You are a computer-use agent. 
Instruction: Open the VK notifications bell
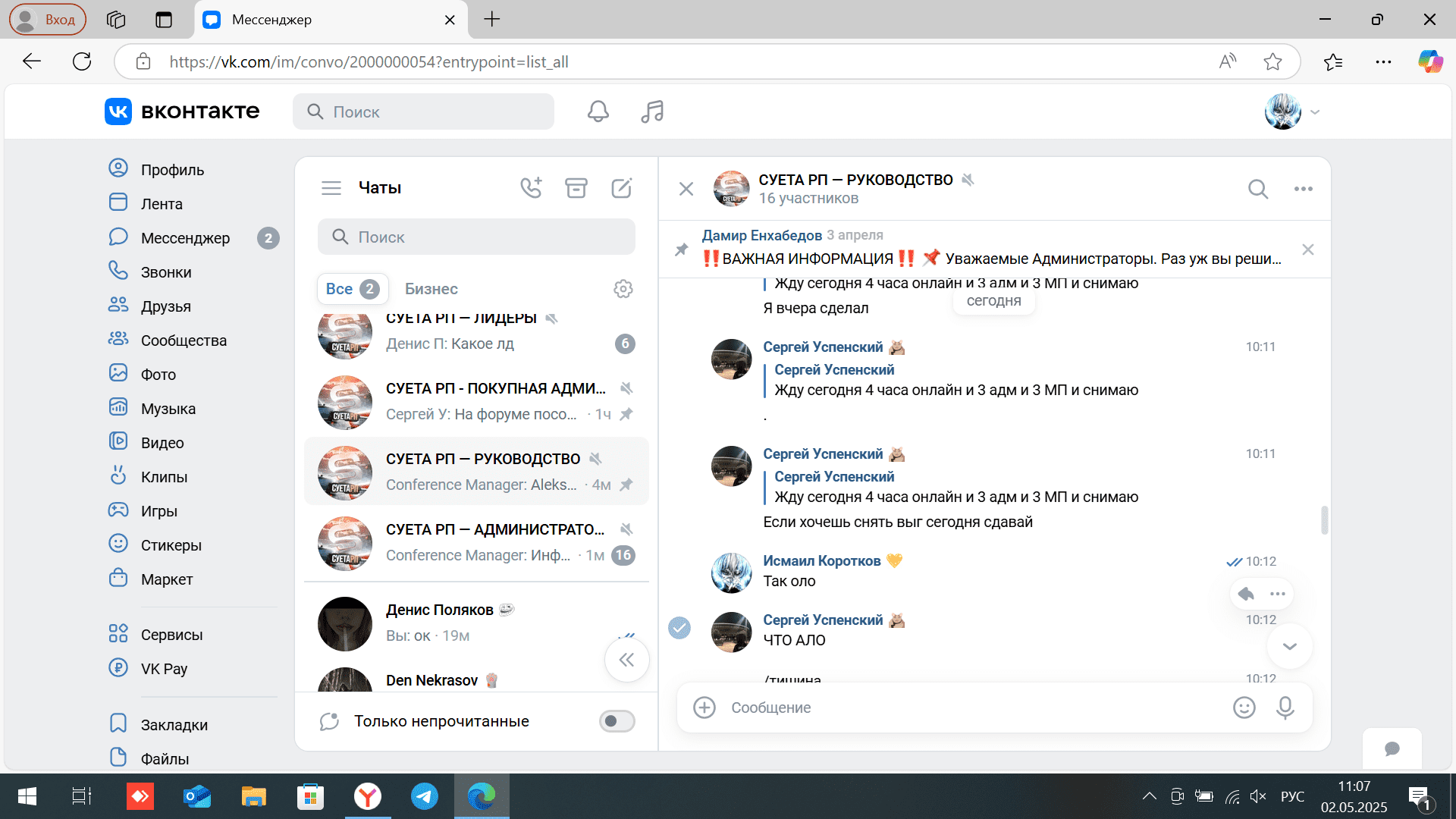(598, 111)
